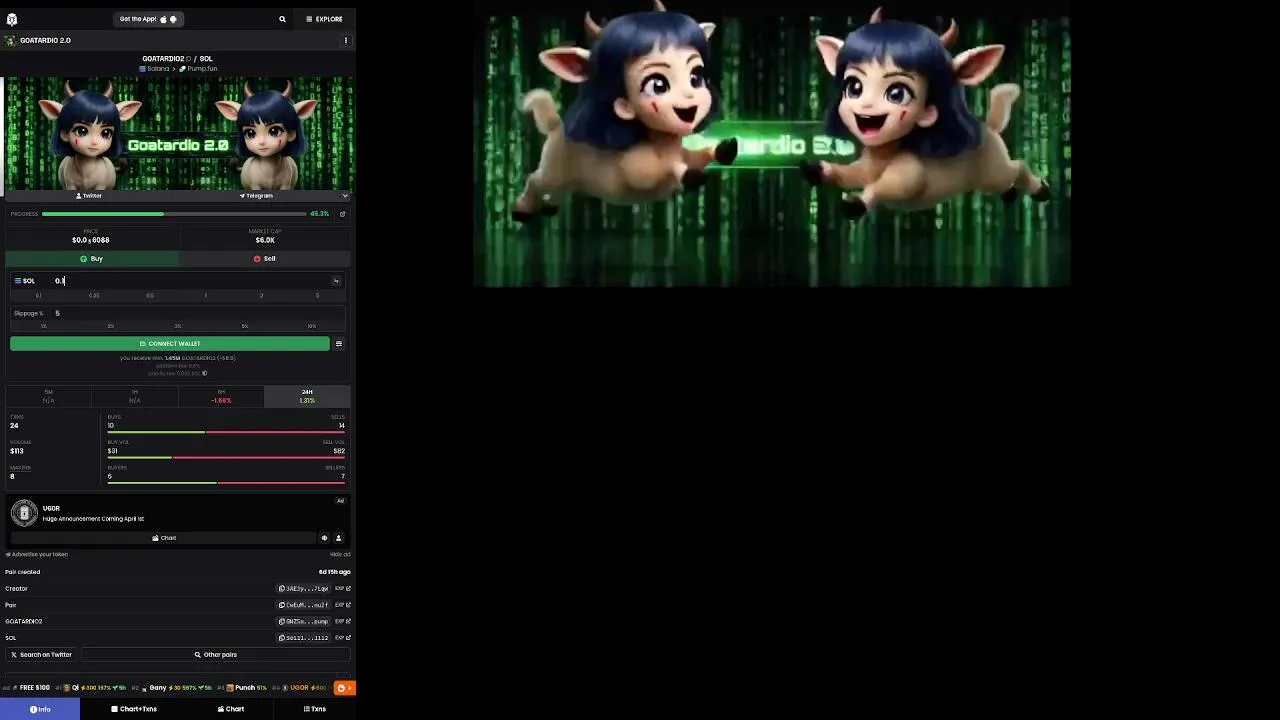Copy the Creator address 3AE3y...7Lqw
Screen dimensions: 1280x720
[304, 589]
